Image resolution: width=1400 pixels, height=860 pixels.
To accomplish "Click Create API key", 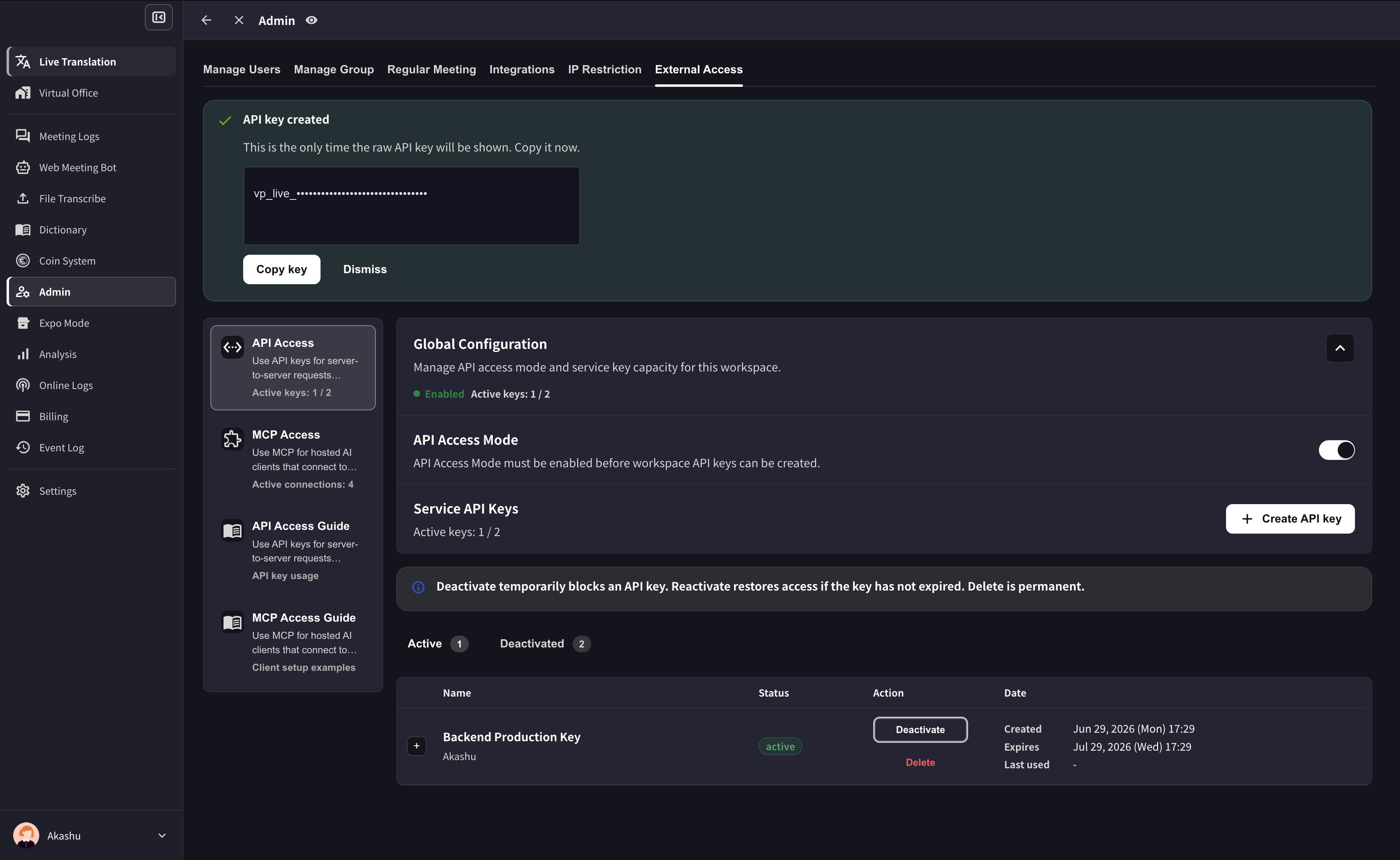I will tap(1290, 519).
